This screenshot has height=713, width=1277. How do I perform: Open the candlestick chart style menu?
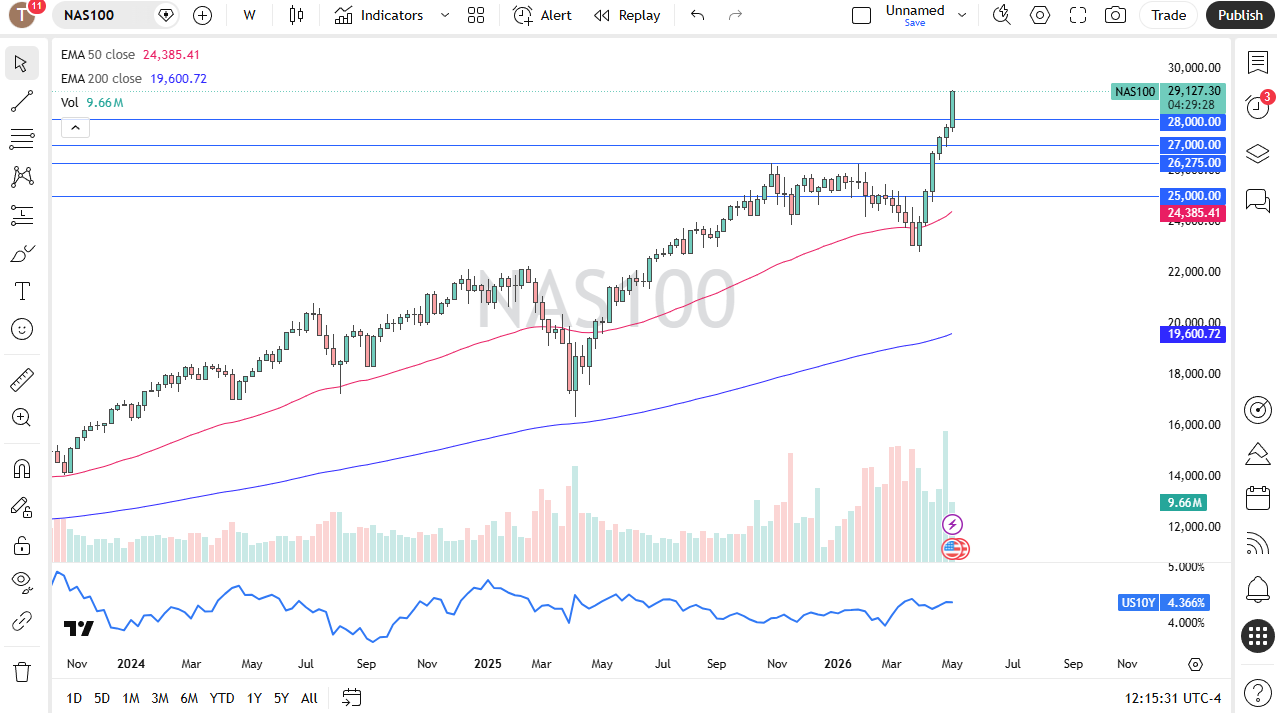point(295,15)
